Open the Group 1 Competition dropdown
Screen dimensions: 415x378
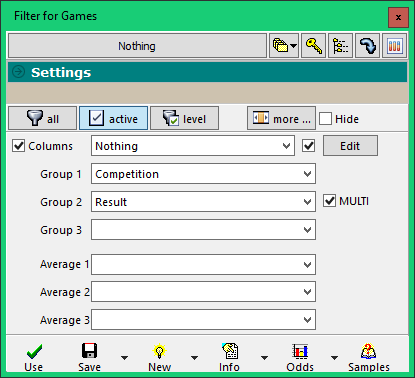coord(203,174)
